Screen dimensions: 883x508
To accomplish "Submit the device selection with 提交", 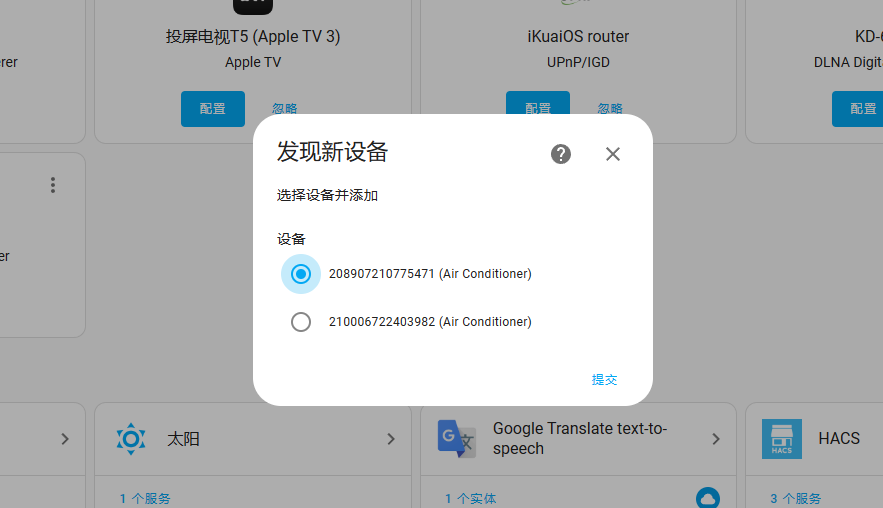I will tap(604, 380).
